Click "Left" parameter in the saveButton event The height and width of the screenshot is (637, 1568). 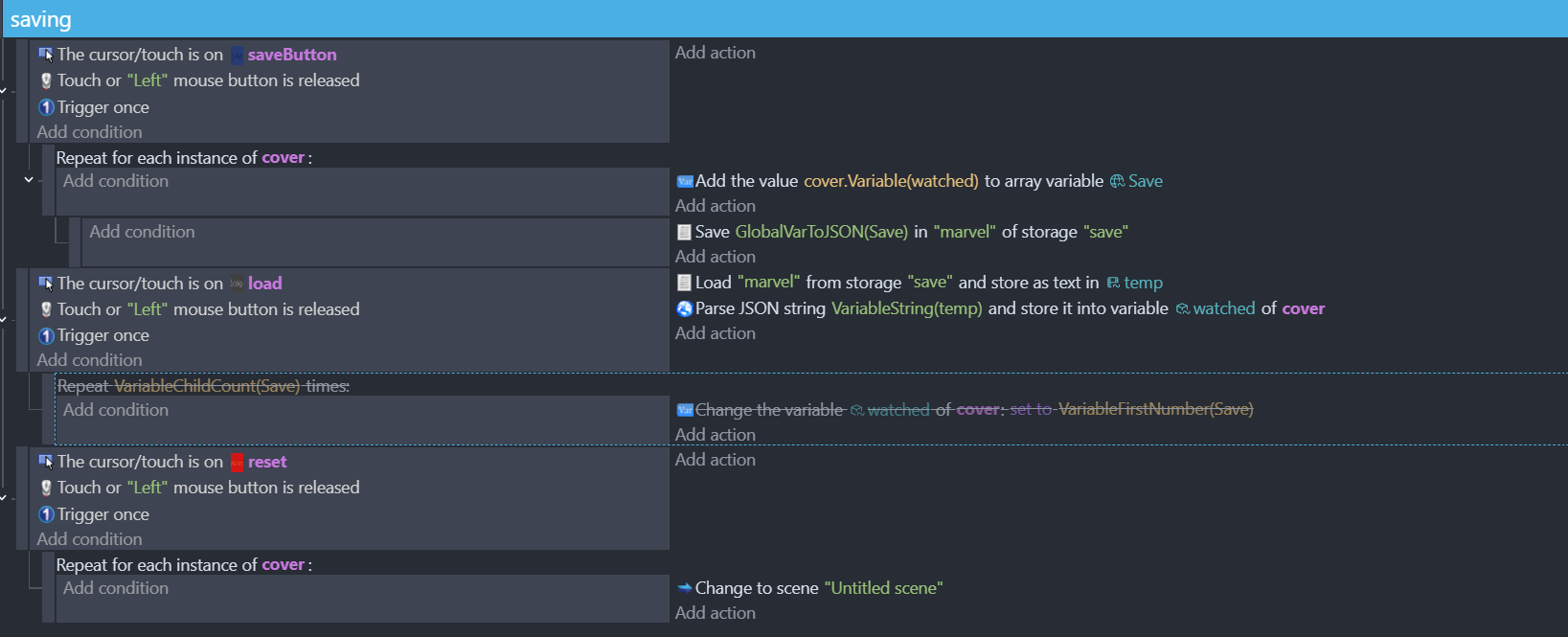point(148,80)
